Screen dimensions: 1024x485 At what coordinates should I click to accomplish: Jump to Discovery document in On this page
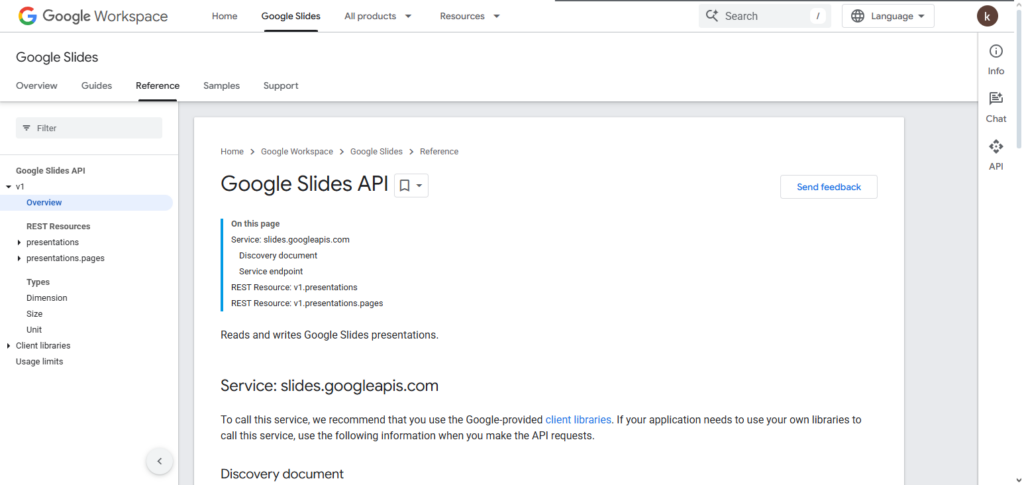pos(278,256)
